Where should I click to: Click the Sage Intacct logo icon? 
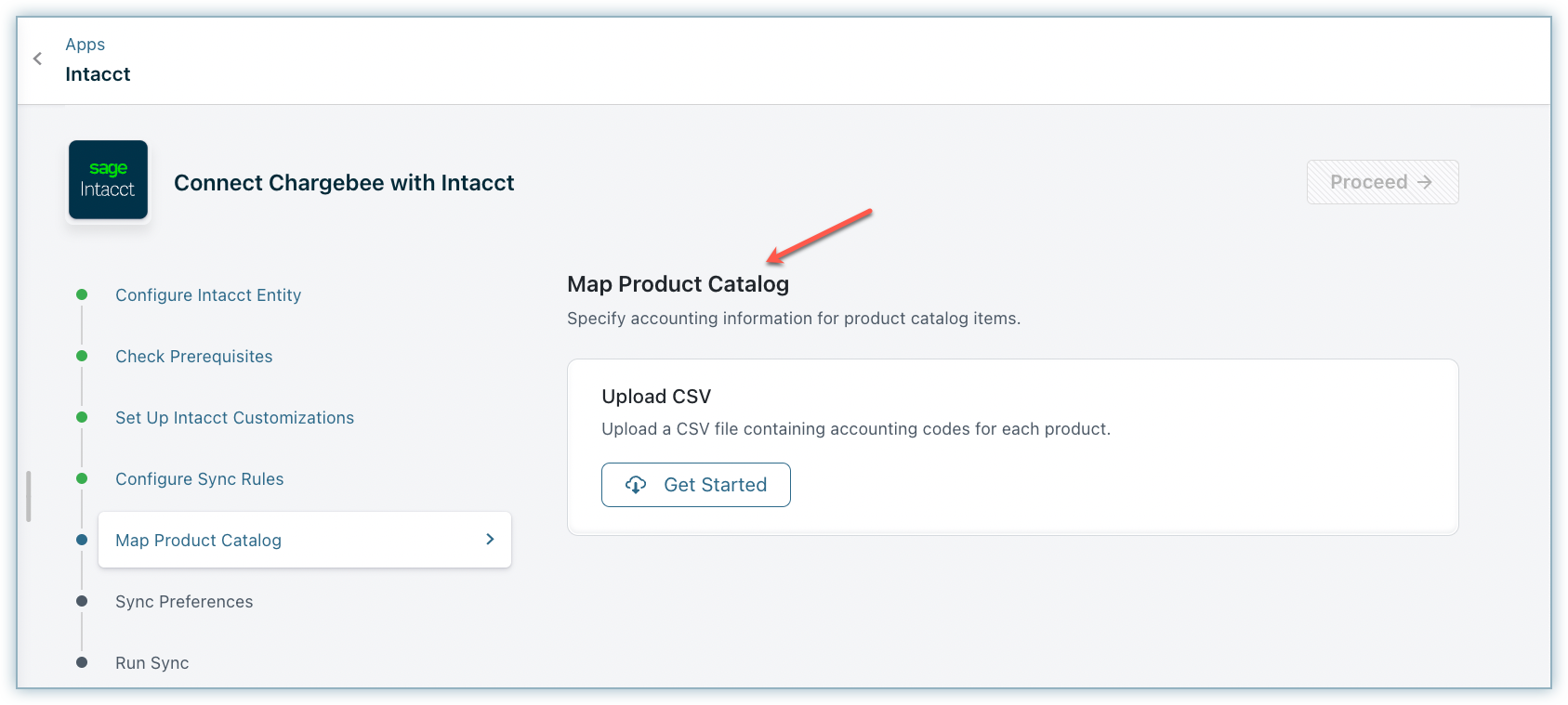click(108, 180)
